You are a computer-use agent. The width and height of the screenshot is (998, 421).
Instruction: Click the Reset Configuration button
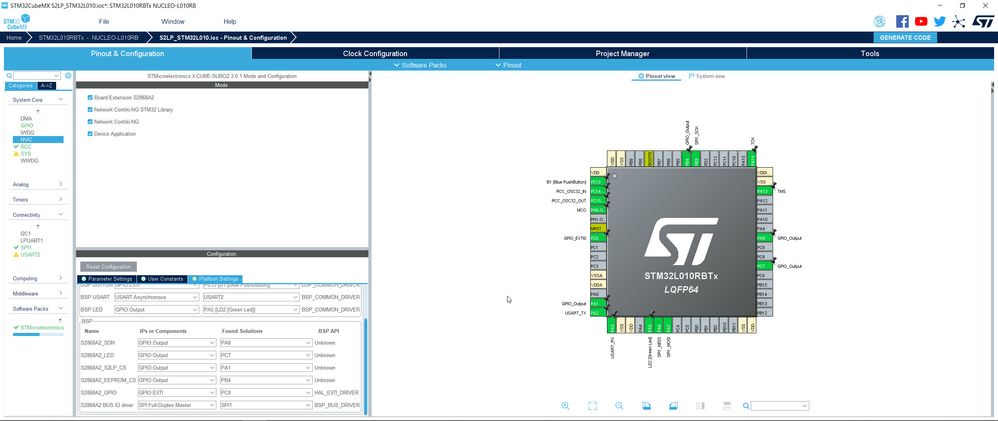point(108,267)
